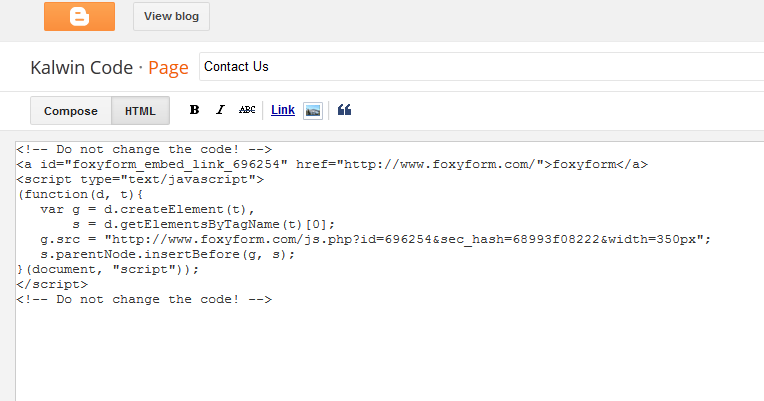Click the script type text/javascript line
The height and width of the screenshot is (401, 764).
point(140,179)
